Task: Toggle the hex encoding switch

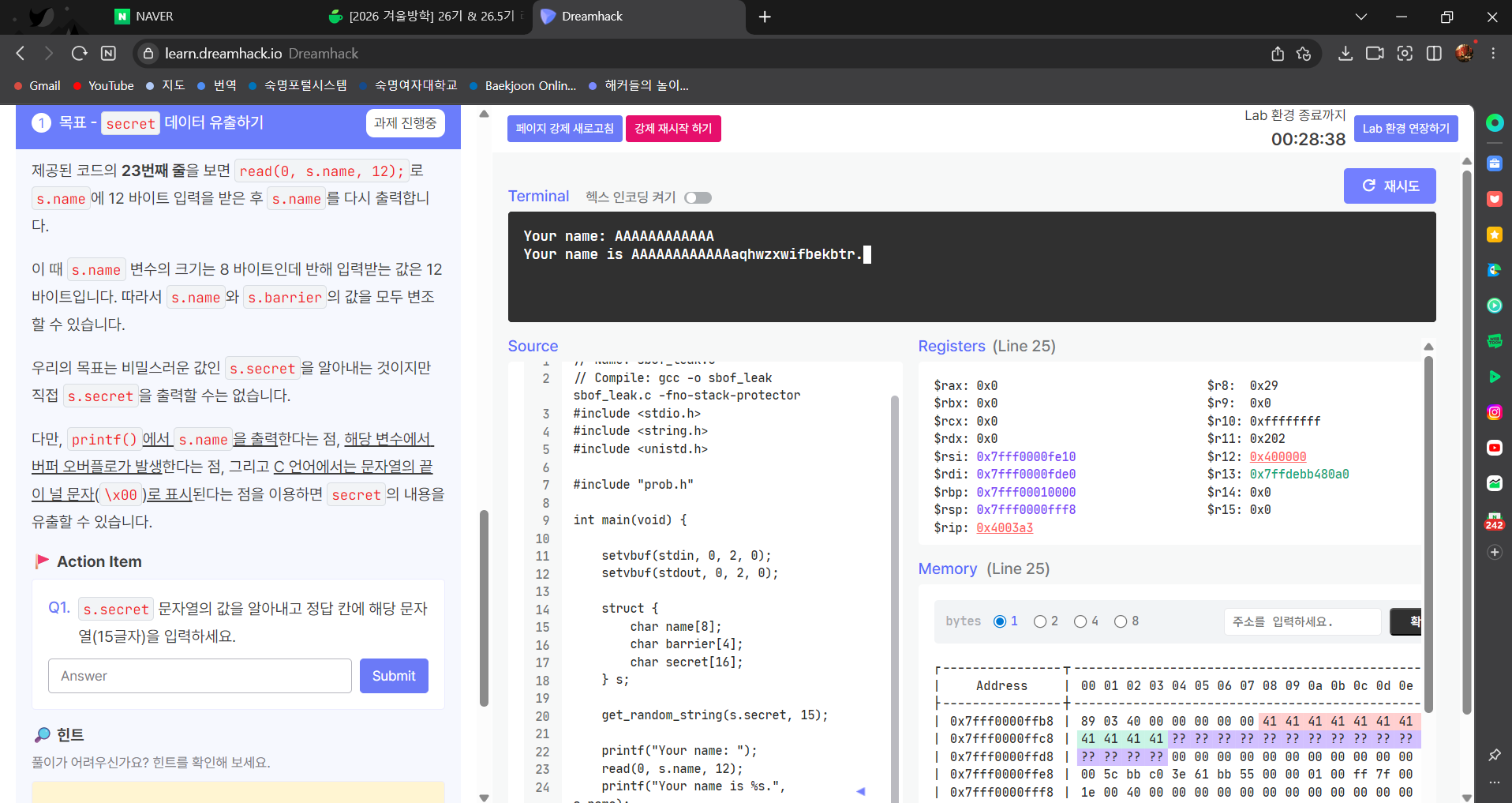Action: [698, 197]
